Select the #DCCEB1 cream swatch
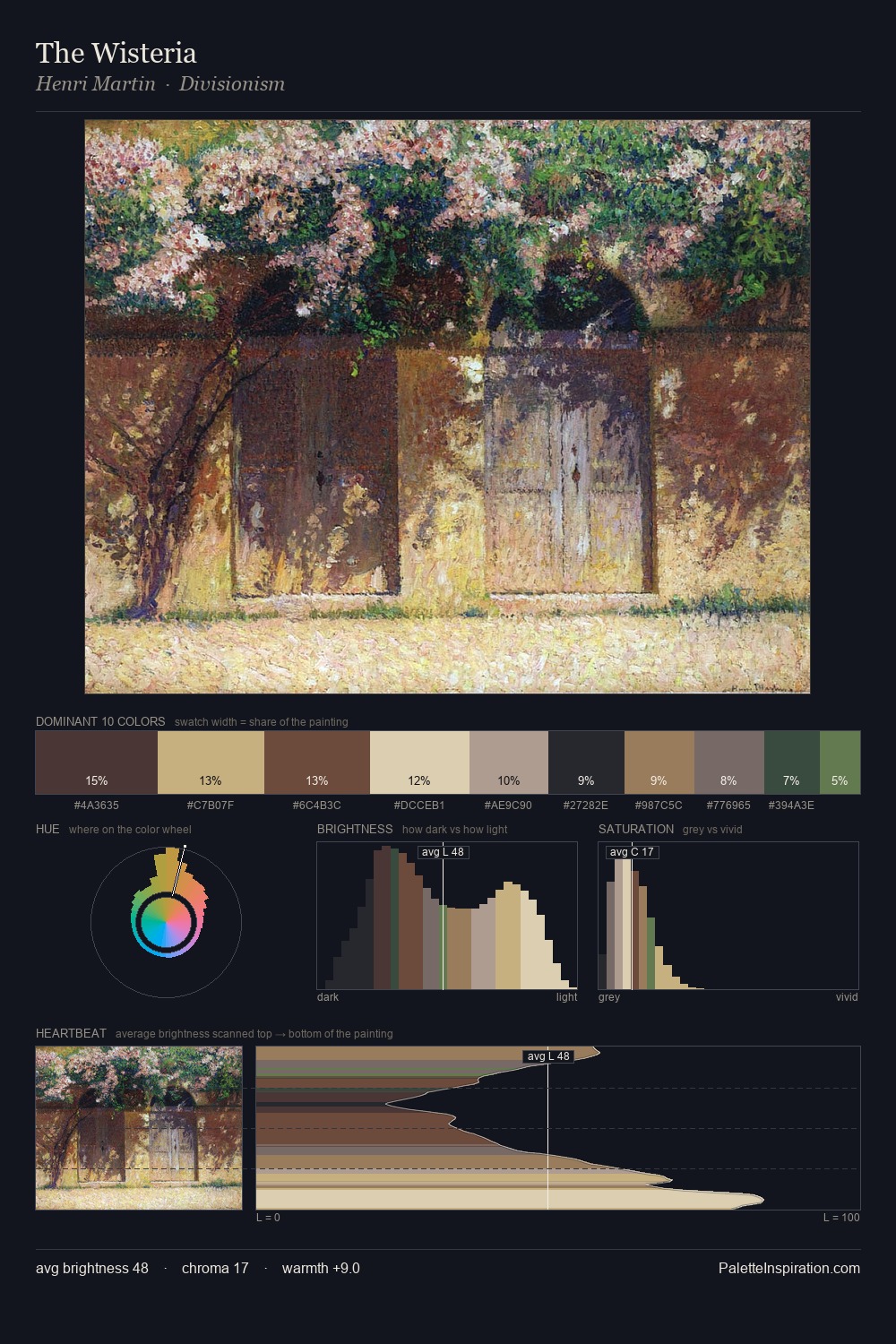 coord(419,762)
